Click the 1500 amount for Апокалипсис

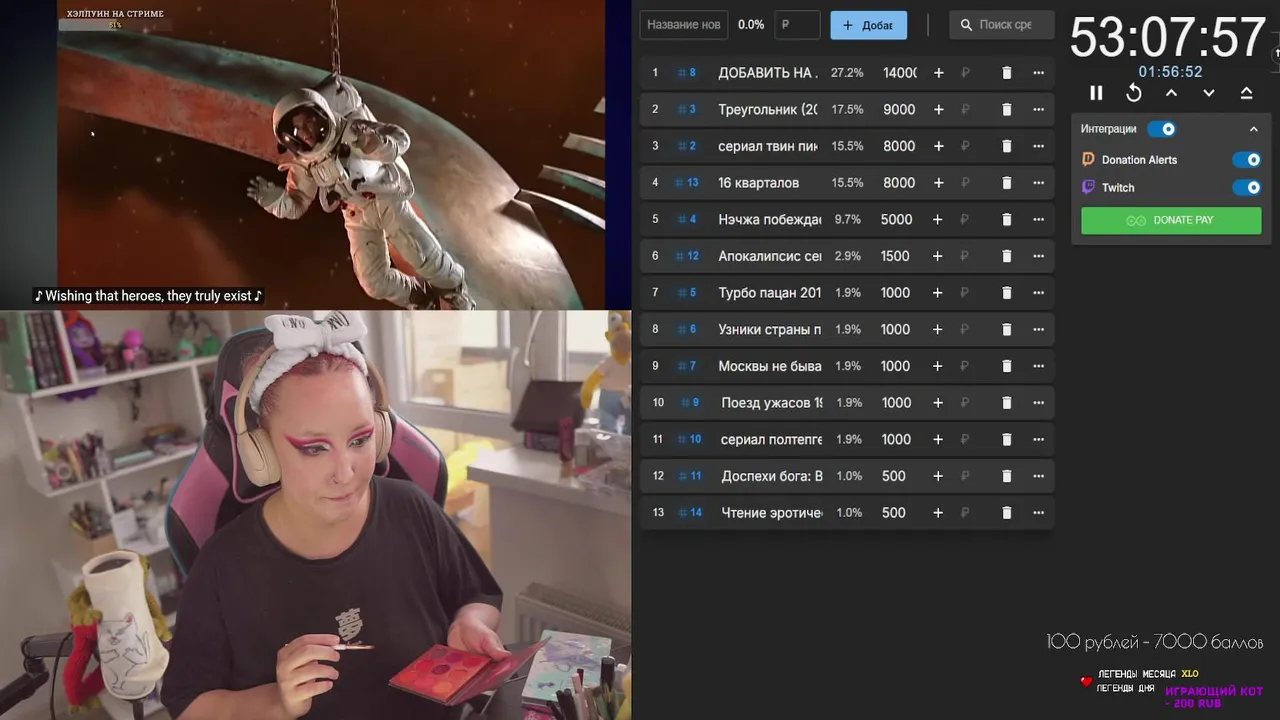point(895,256)
